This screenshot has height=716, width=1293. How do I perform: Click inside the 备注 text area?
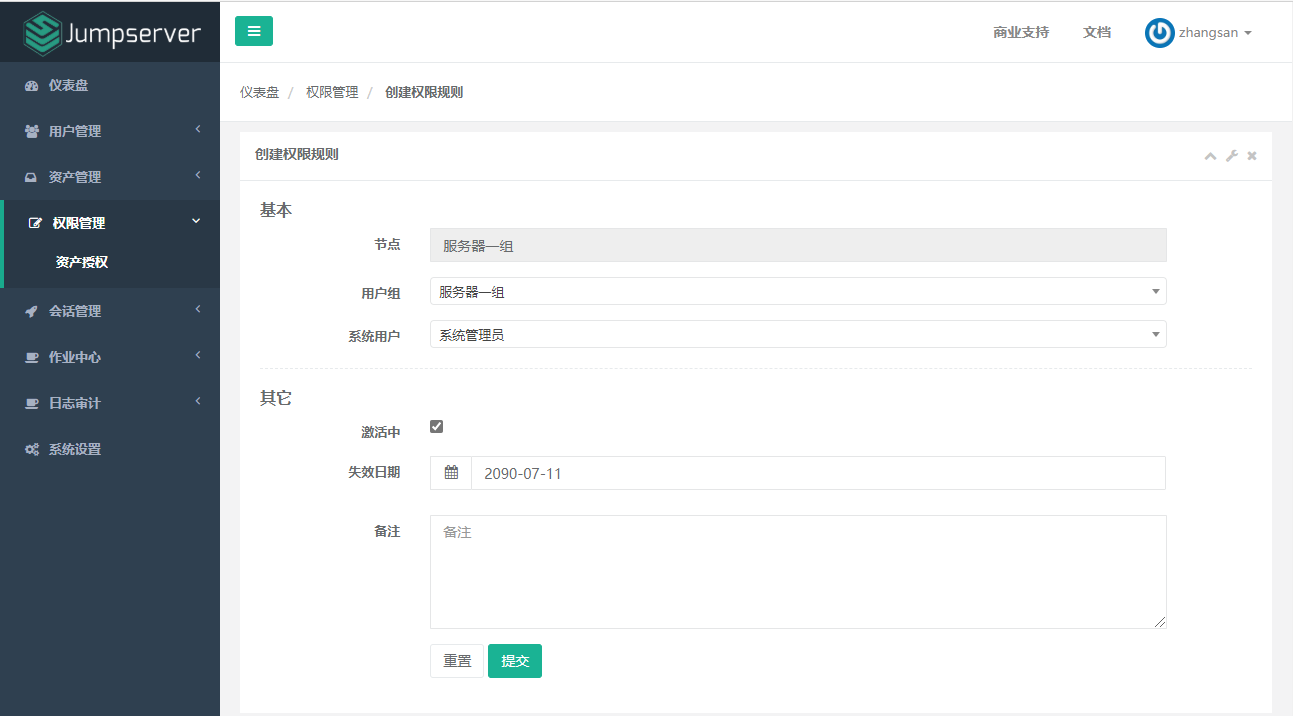point(797,570)
